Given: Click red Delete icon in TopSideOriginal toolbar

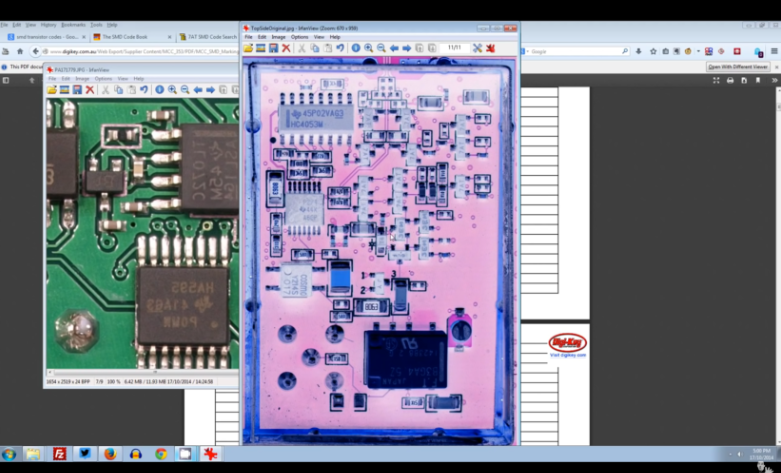Looking at the screenshot, I should (x=286, y=48).
